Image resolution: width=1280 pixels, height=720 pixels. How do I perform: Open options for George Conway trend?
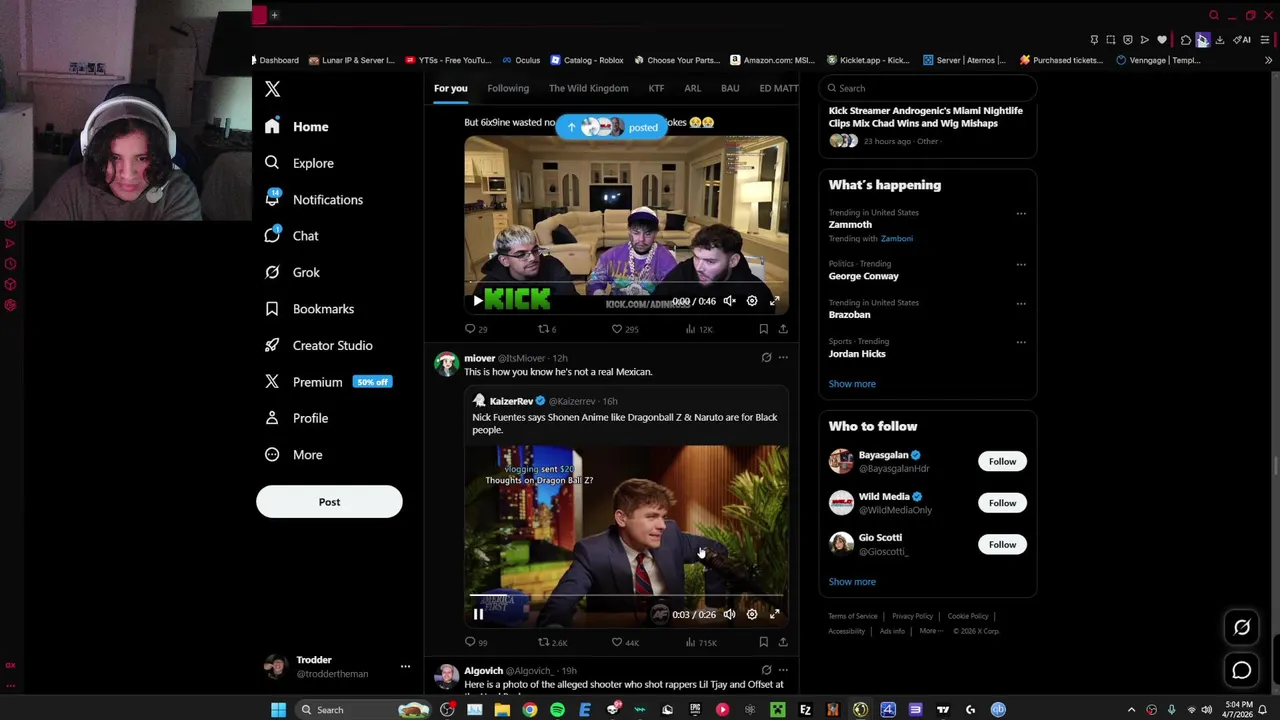(1021, 264)
